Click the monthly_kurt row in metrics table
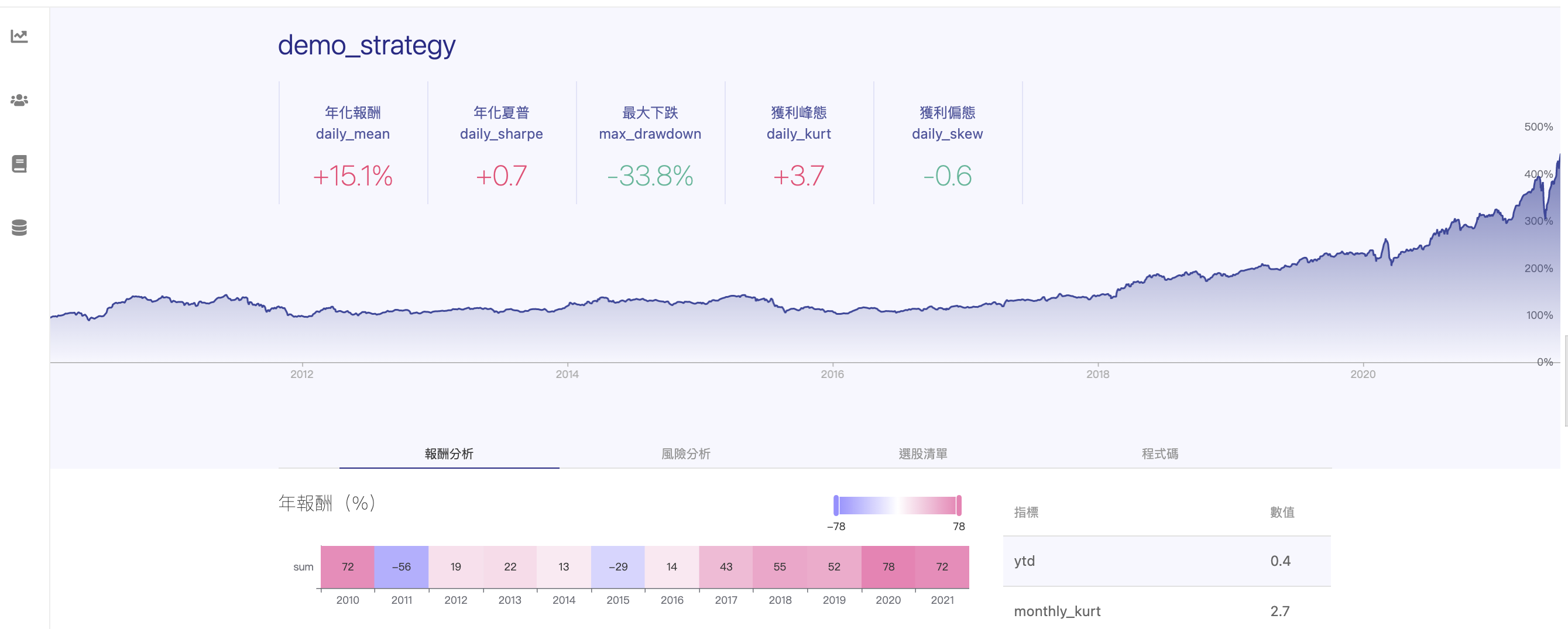1568x629 pixels. [1166, 611]
